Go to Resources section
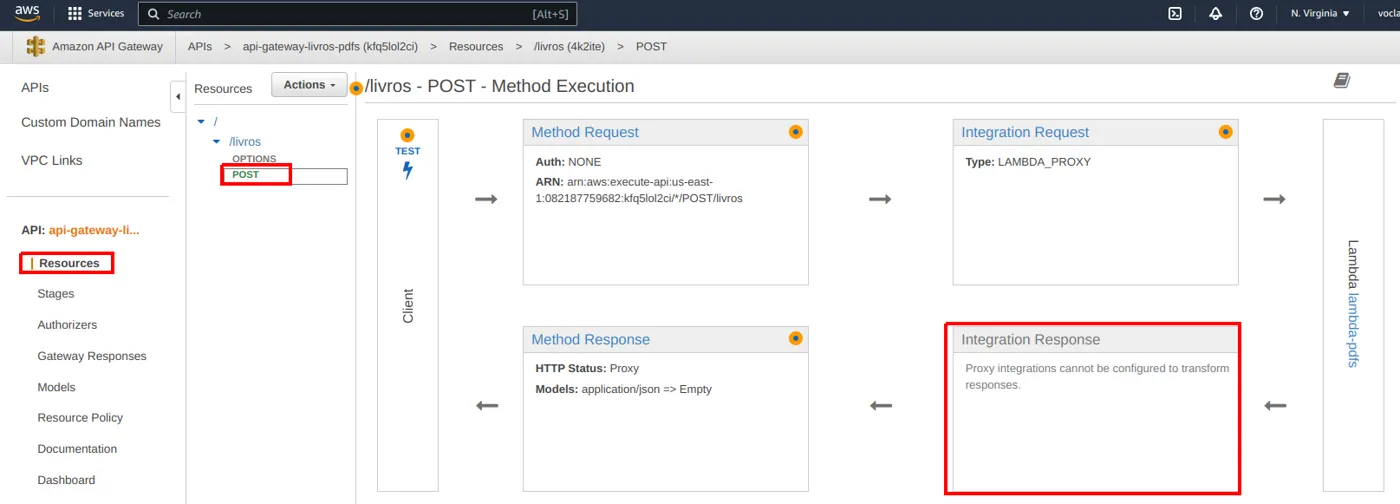This screenshot has height=504, width=1400. [69, 263]
